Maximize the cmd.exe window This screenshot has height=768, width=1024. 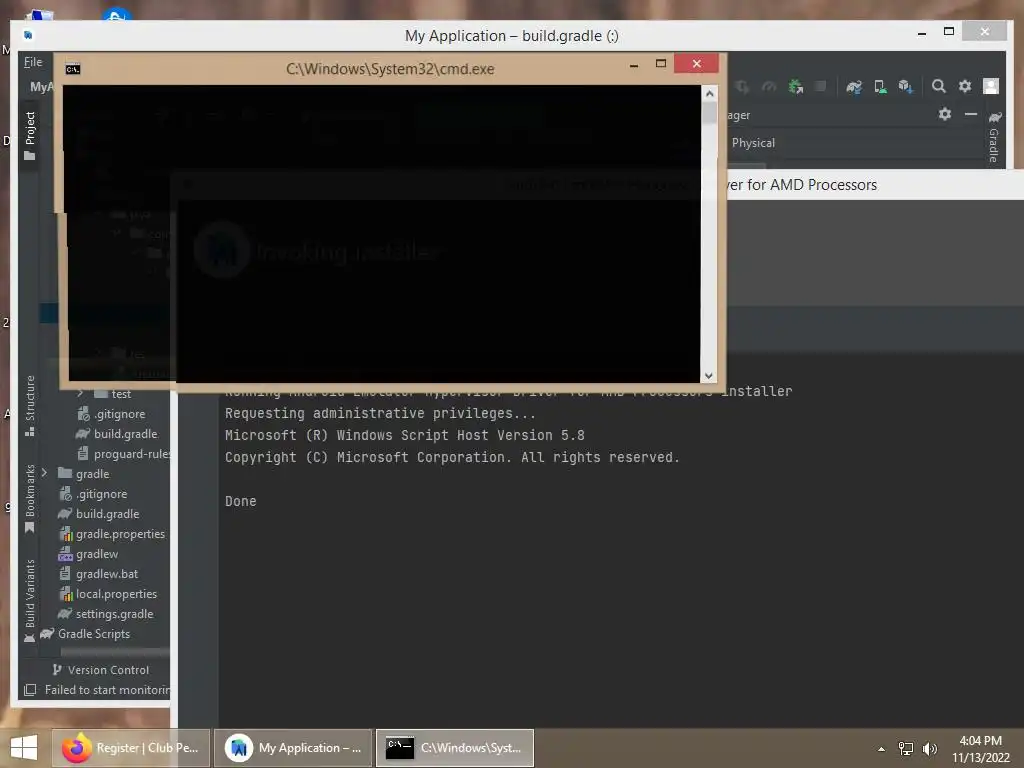click(661, 64)
